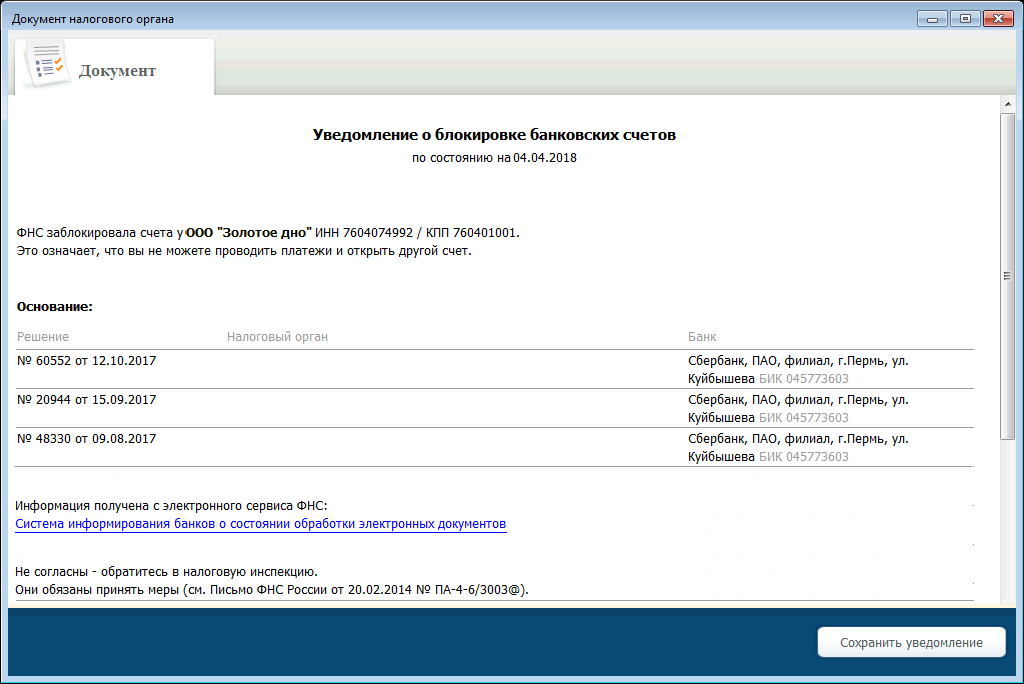Click the КПП 760401001 text
1024x684 pixels.
point(471,233)
